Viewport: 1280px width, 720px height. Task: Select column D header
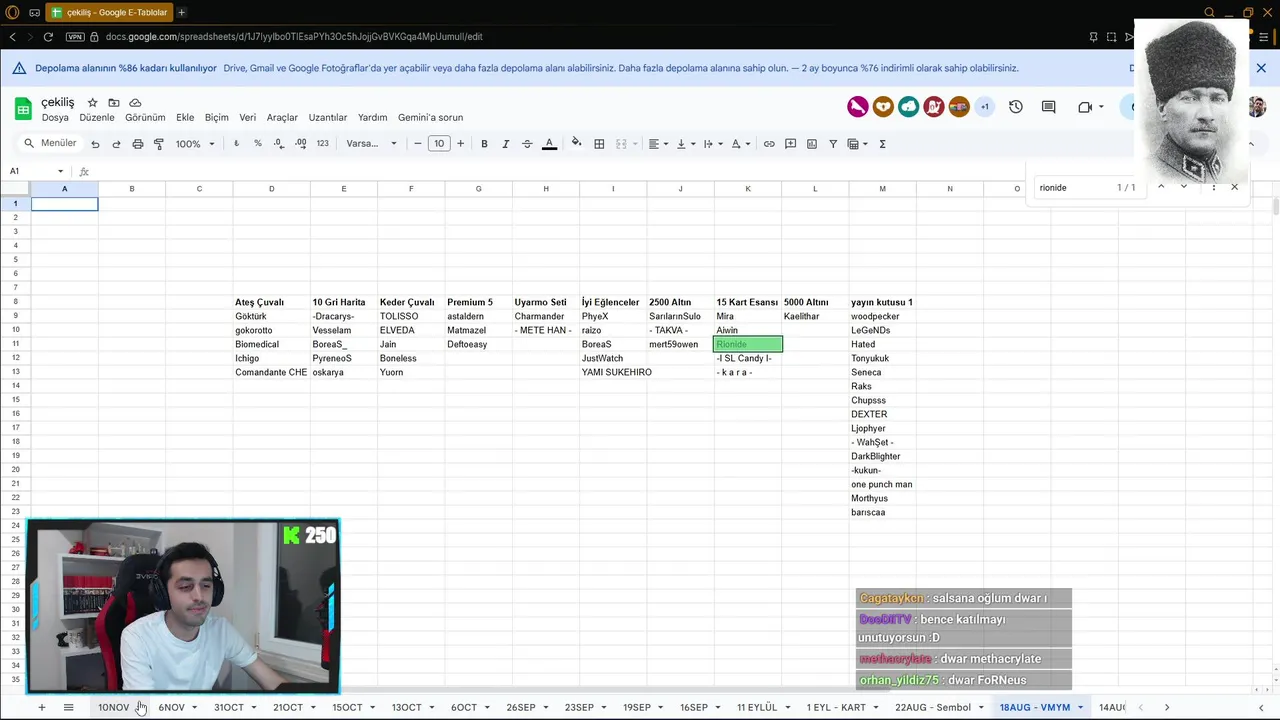click(x=271, y=189)
